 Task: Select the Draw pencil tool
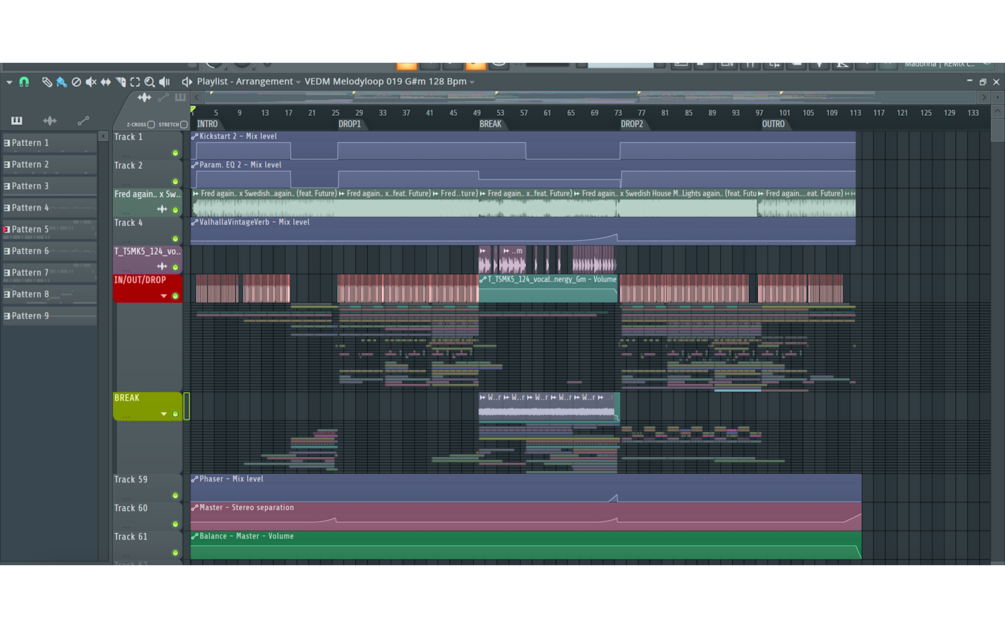point(47,81)
